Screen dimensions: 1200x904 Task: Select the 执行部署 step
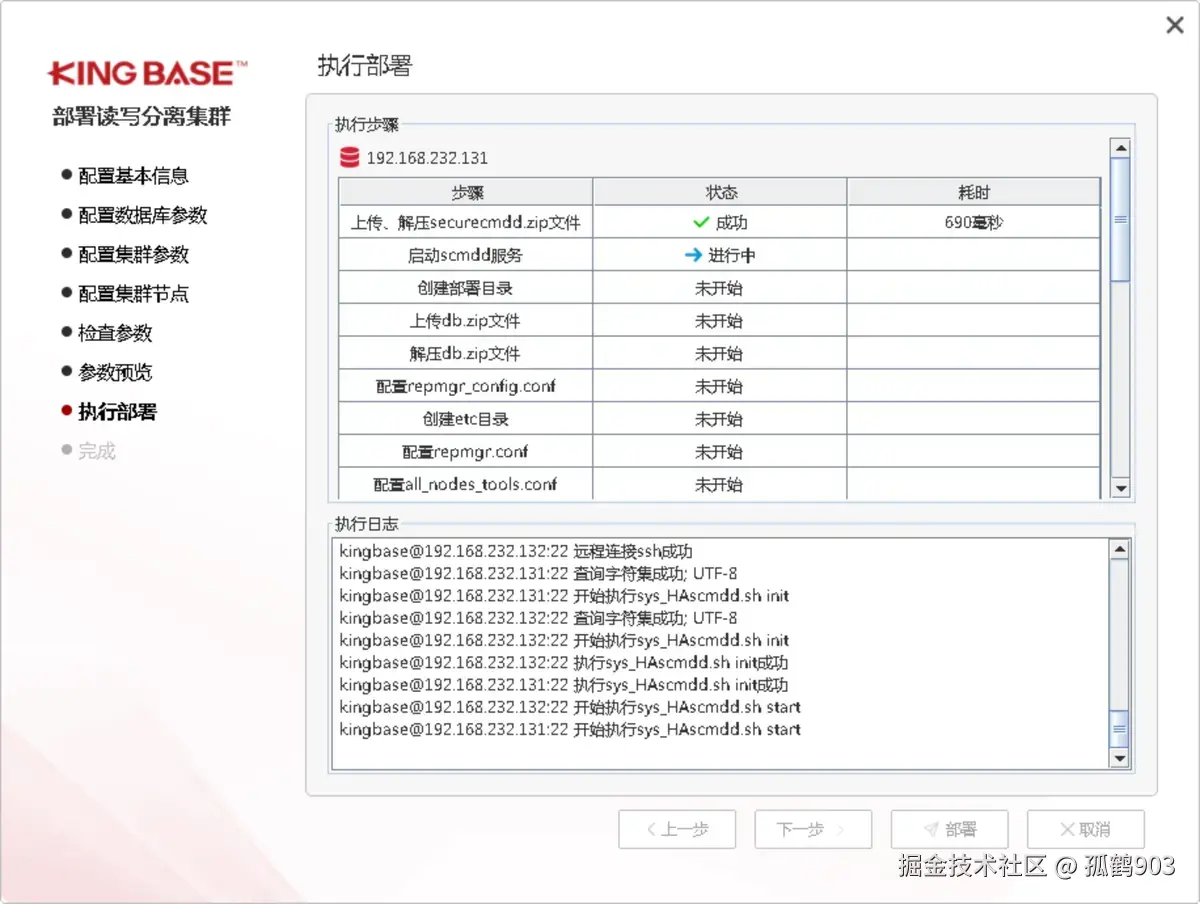point(117,412)
